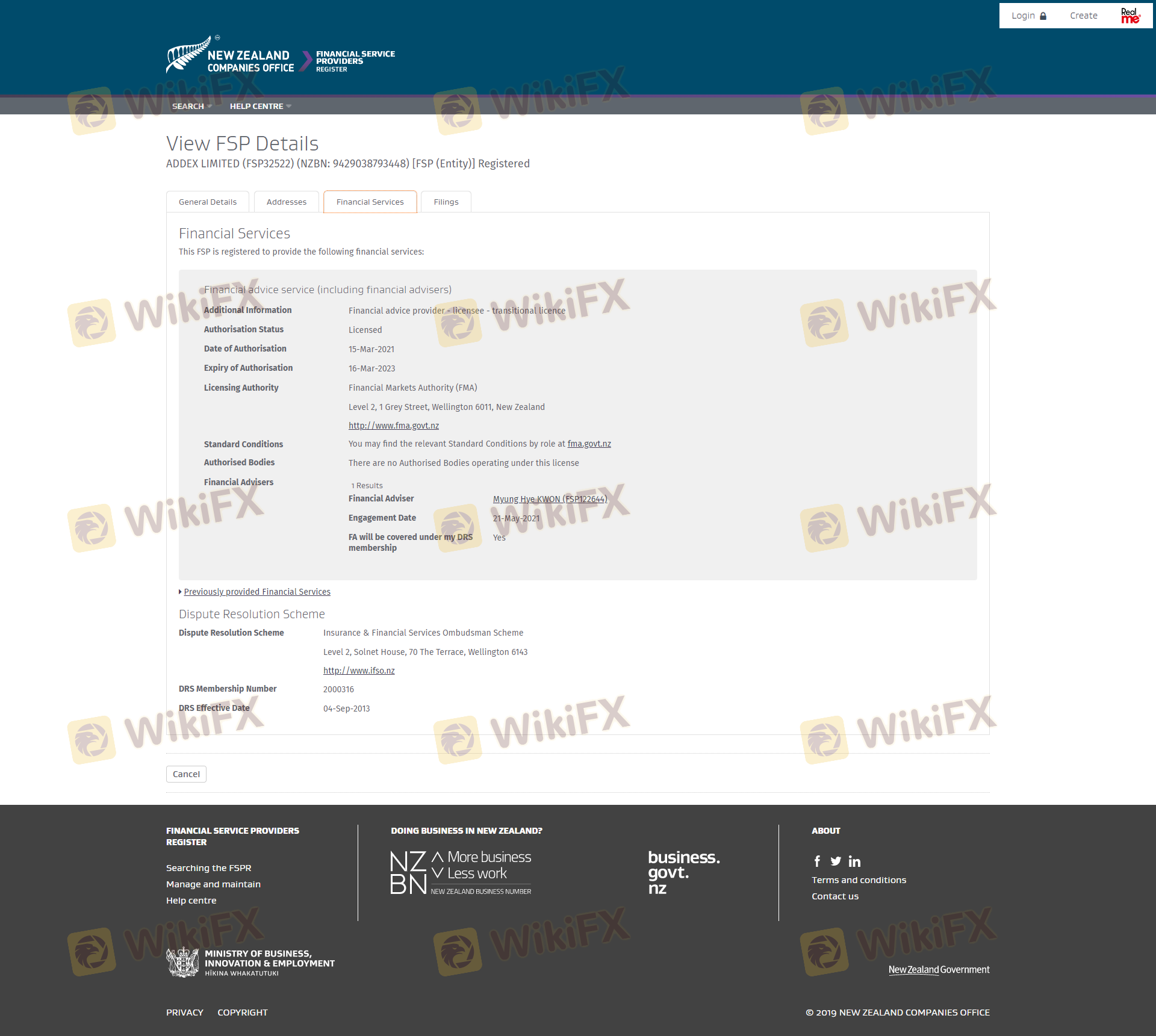Viewport: 1156px width, 1036px height.
Task: Open the Filings tab
Action: [x=446, y=202]
